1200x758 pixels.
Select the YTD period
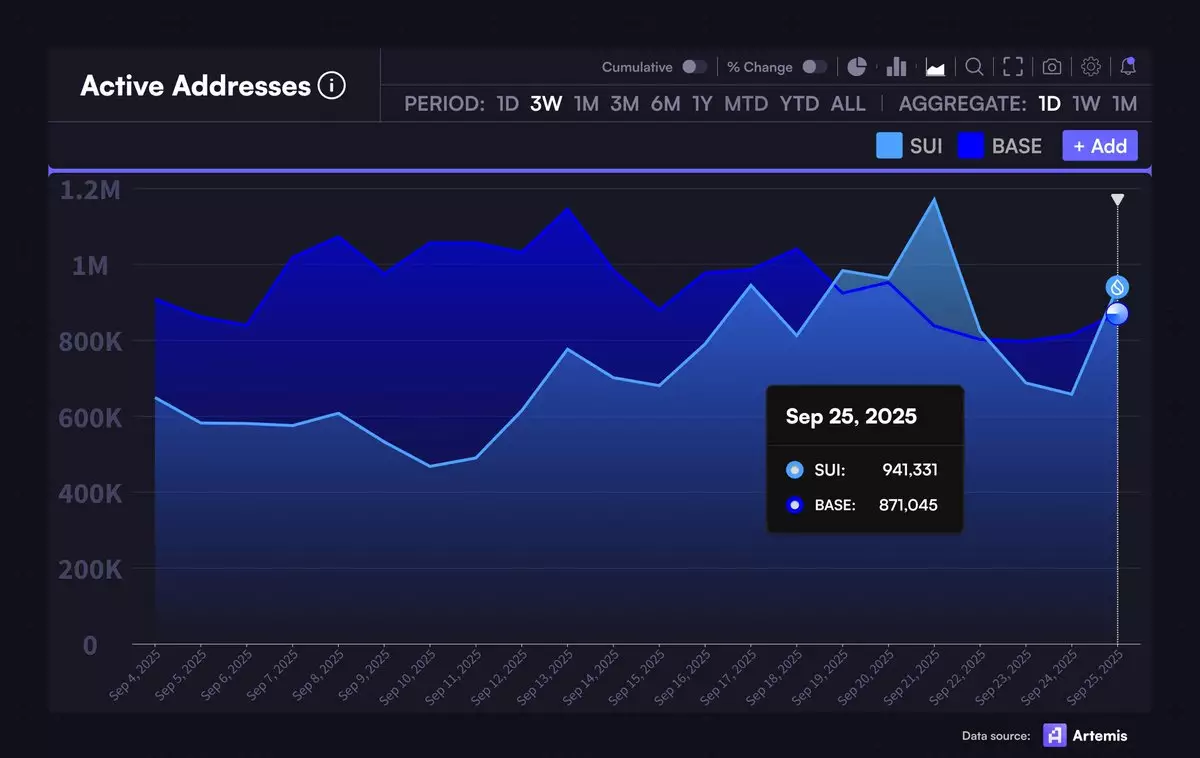pos(799,104)
